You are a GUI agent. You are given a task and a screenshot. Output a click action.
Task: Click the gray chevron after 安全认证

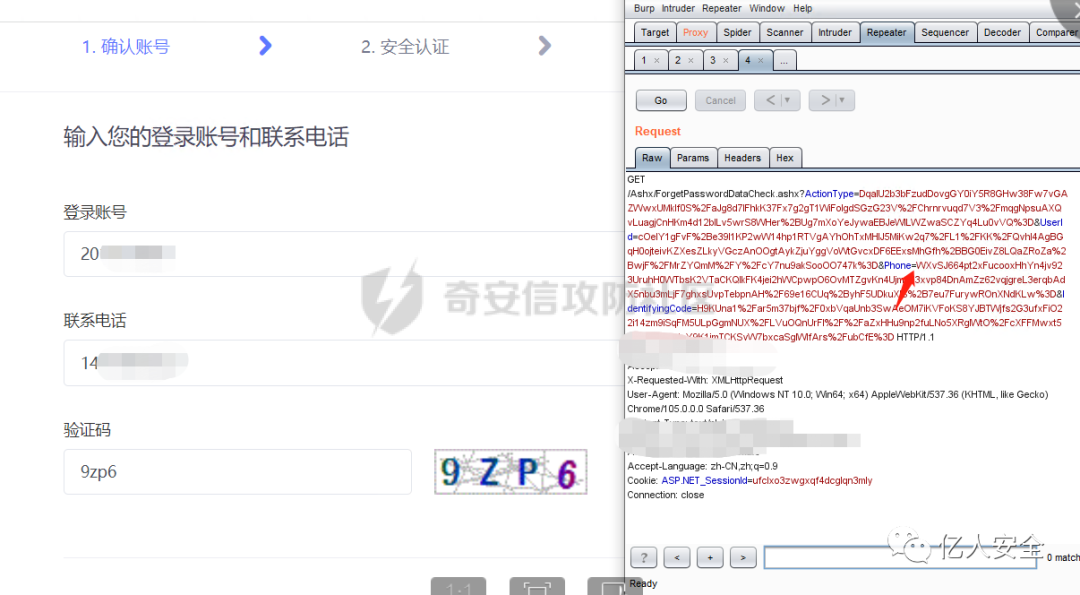coord(544,46)
